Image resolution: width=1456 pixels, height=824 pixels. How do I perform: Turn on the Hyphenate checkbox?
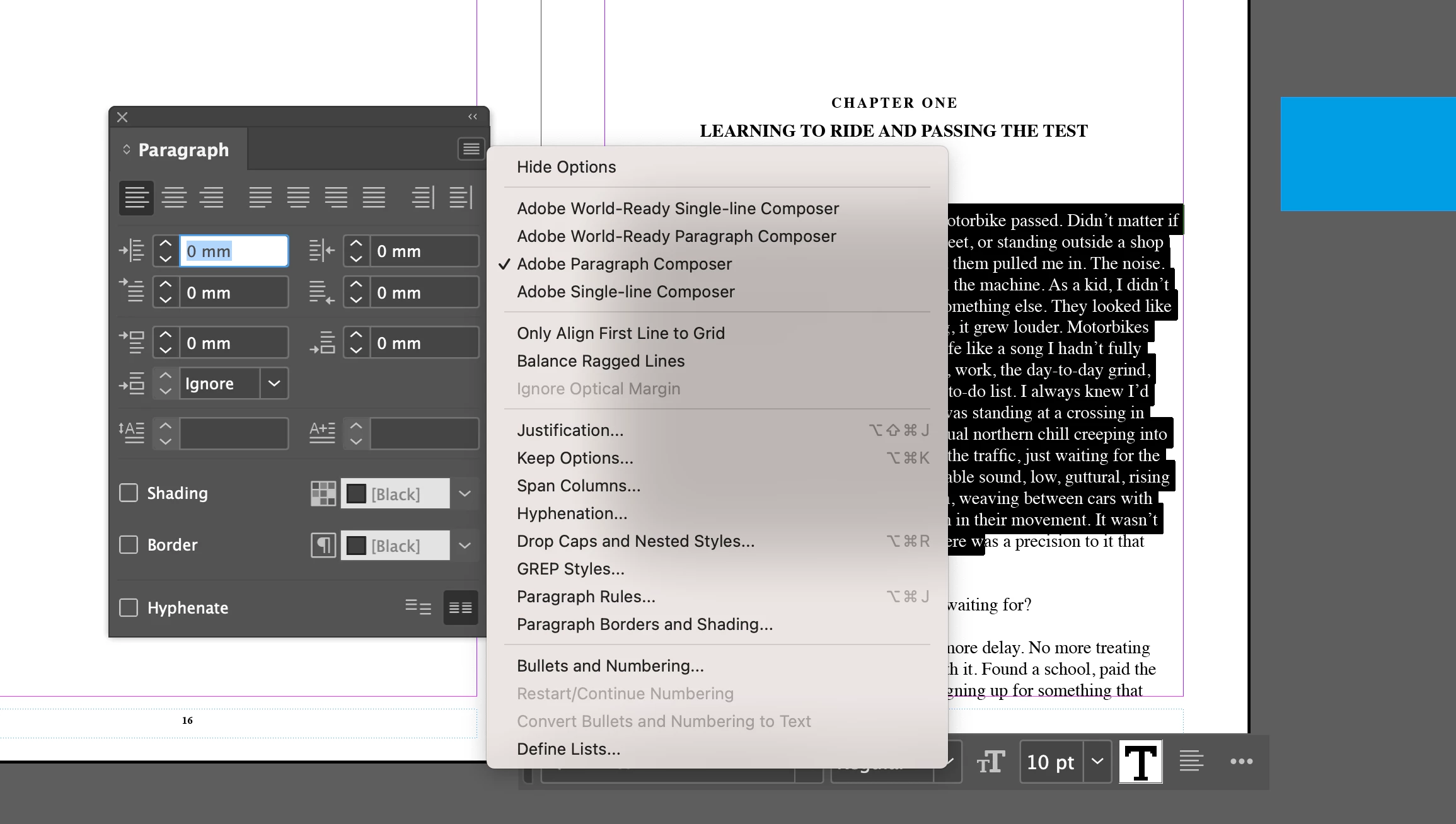(x=129, y=608)
